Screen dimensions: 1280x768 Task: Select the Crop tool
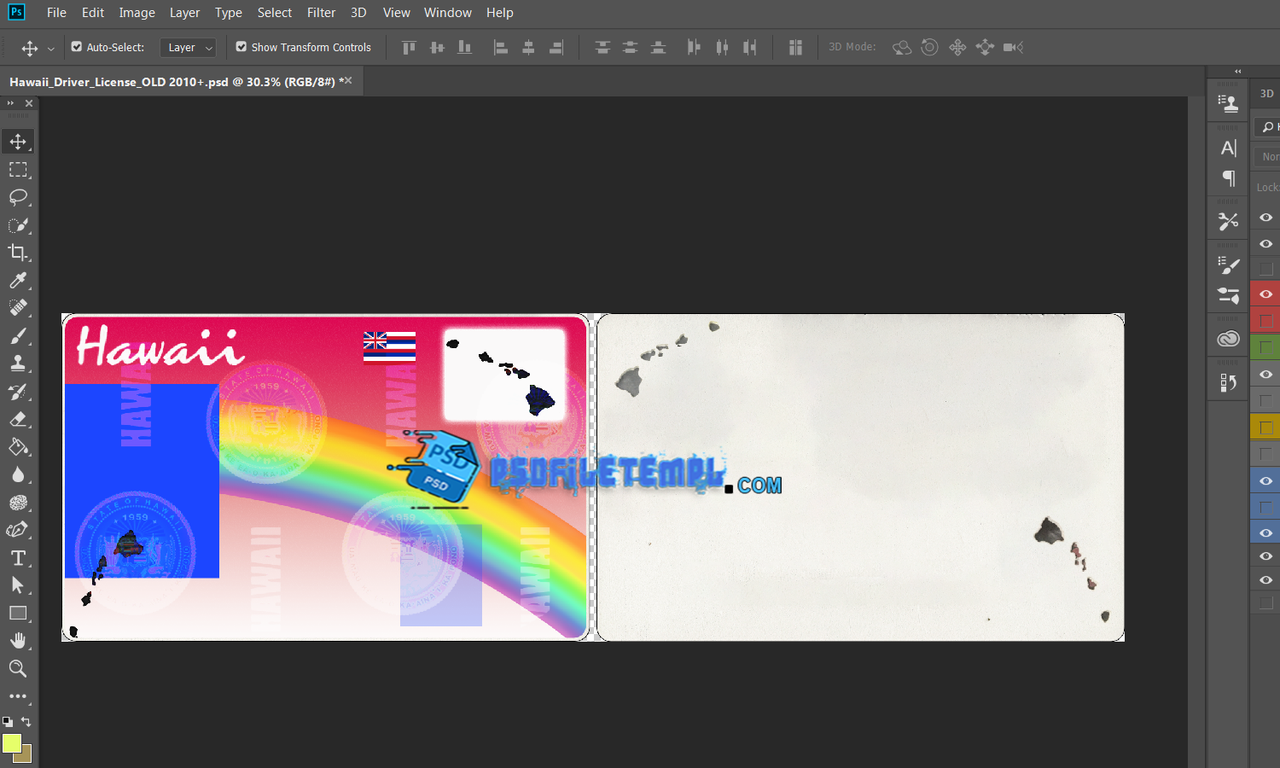[x=18, y=252]
